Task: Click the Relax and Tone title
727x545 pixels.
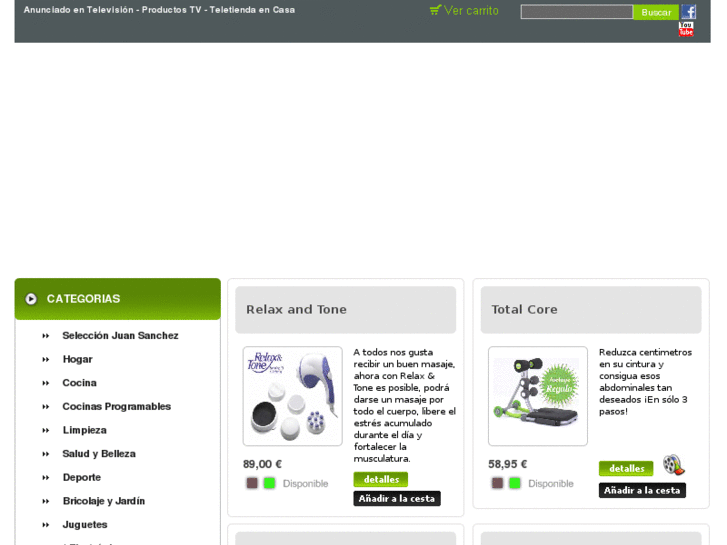Action: coord(296,309)
